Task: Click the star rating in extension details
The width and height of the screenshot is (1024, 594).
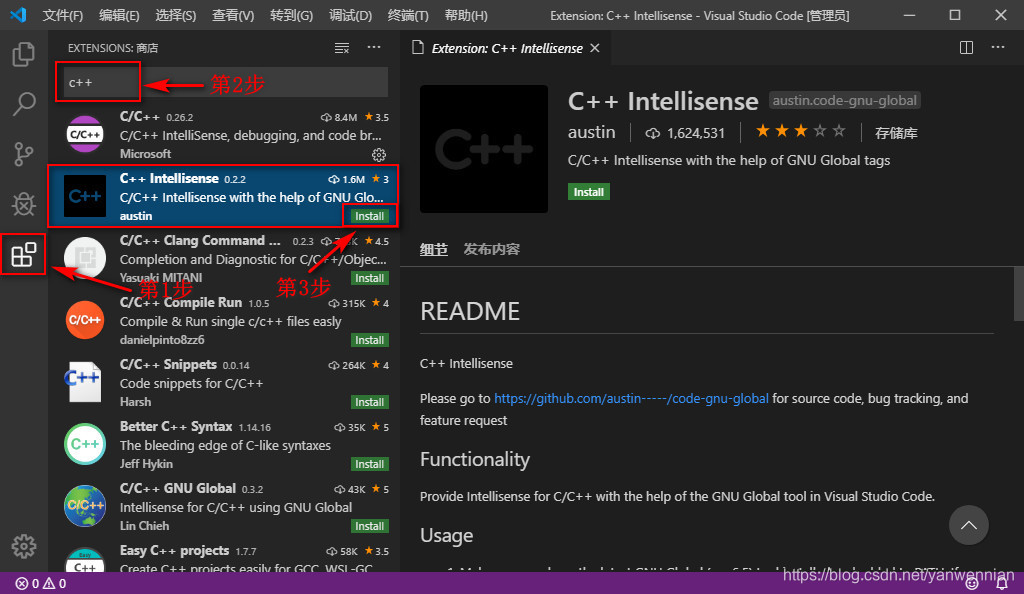Action: (x=800, y=131)
